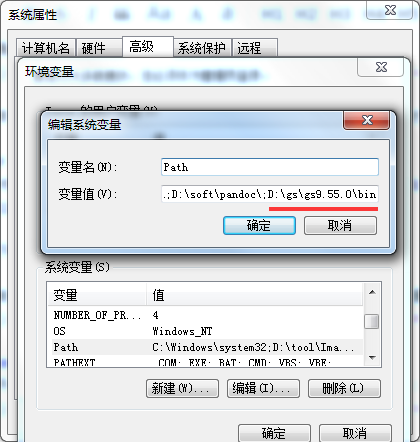Close the 编辑系统变量 dialog
This screenshot has width=420, height=442.
(366, 120)
